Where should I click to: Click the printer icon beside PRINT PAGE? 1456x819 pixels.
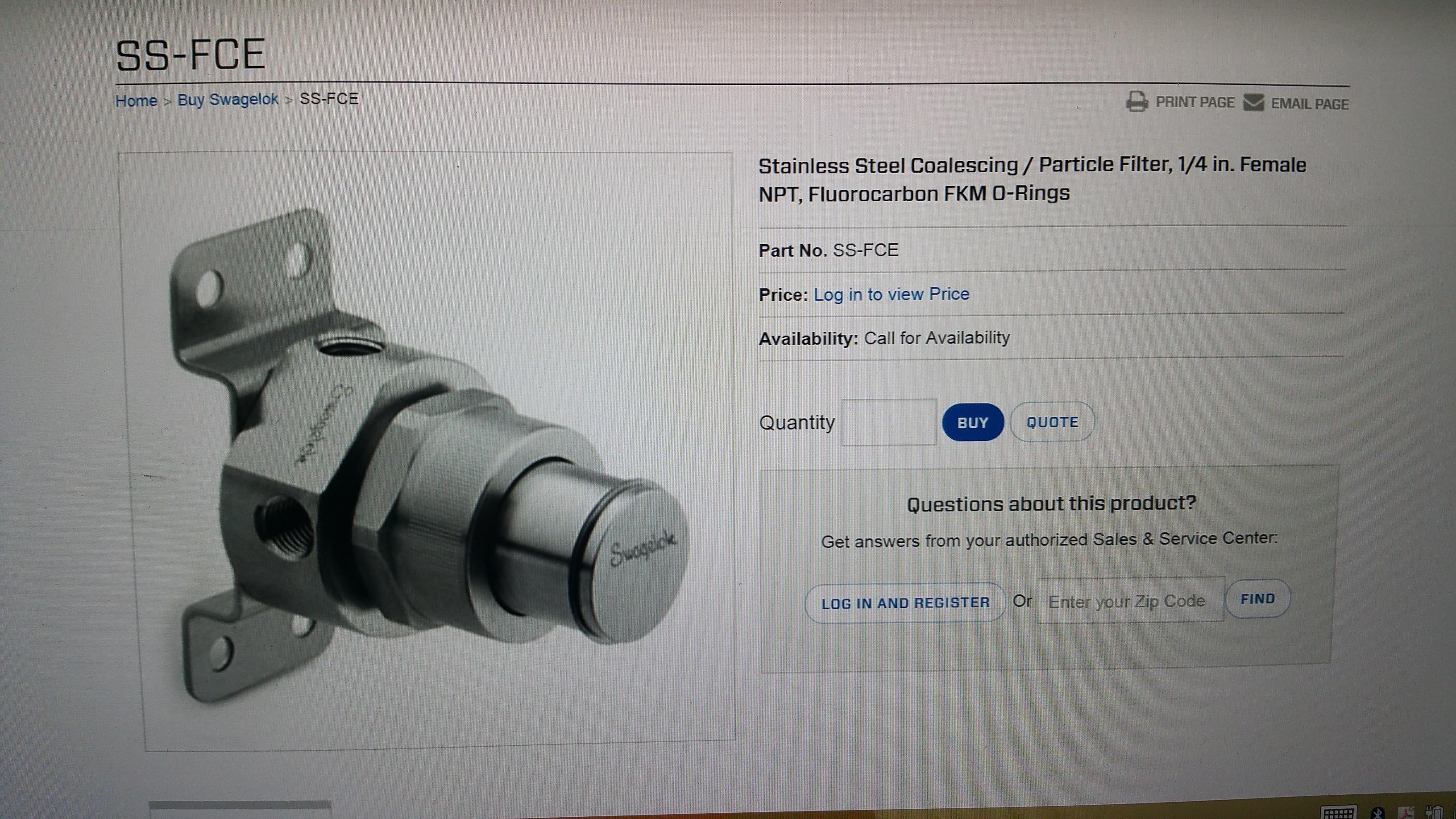point(1136,102)
